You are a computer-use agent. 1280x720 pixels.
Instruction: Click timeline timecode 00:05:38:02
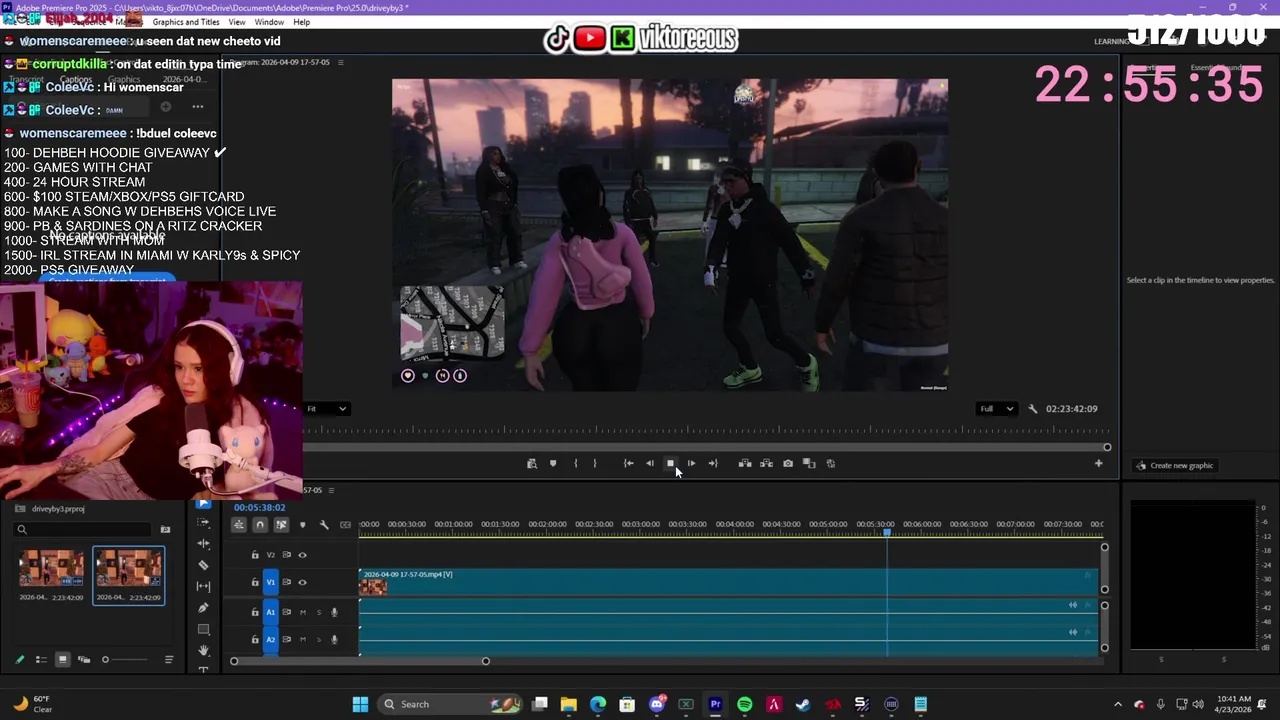point(260,507)
